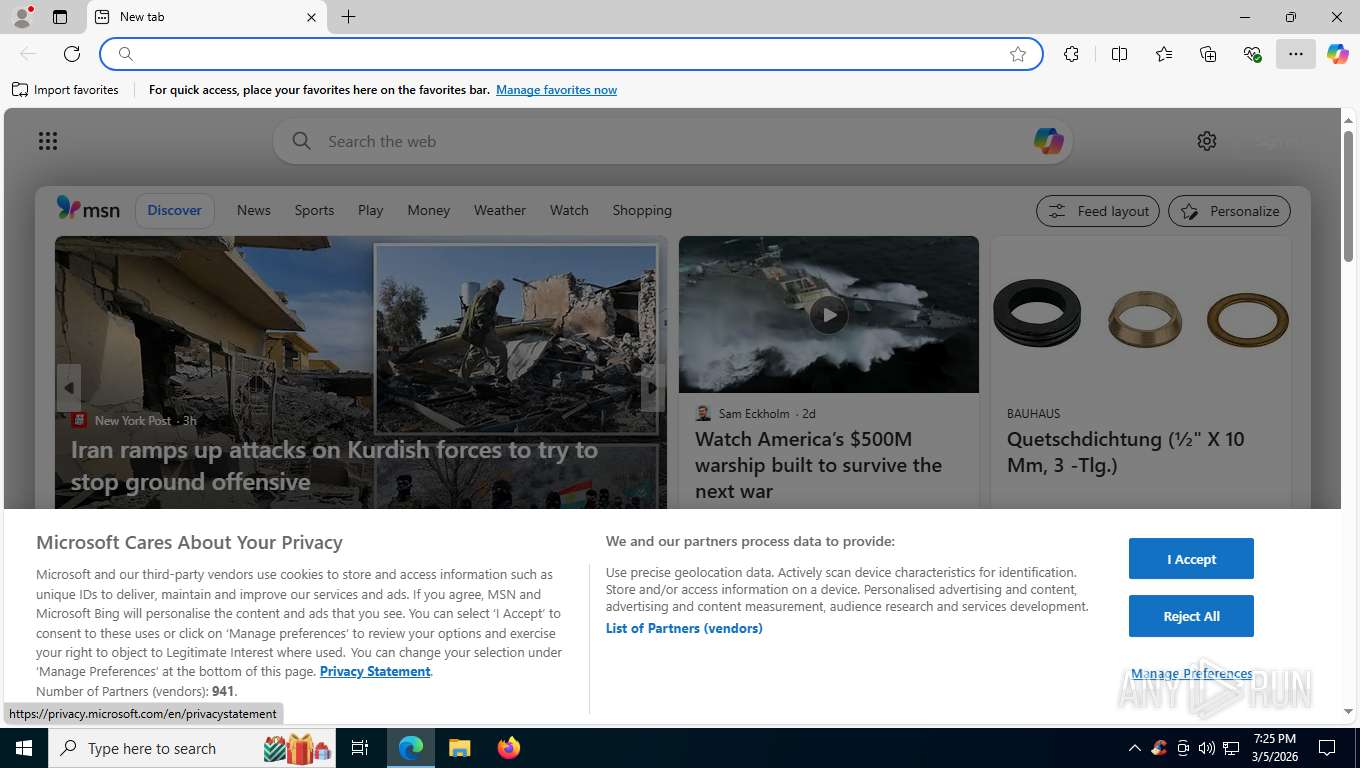1360x768 pixels.
Task: Click I Accept on privacy banner
Action: [x=1191, y=559]
